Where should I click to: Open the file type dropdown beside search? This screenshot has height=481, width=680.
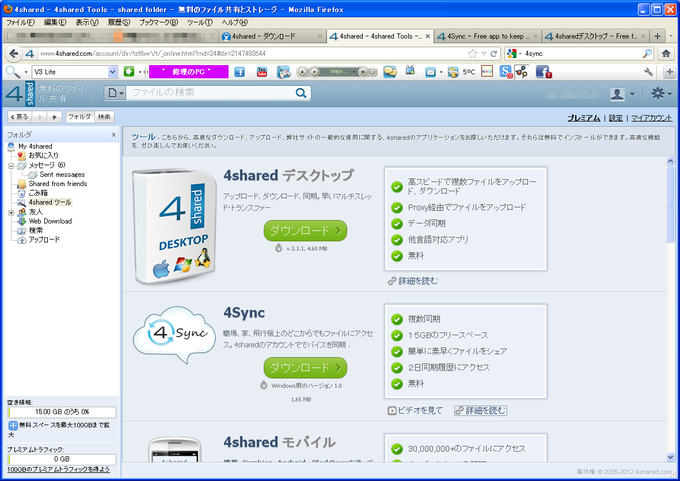115,93
